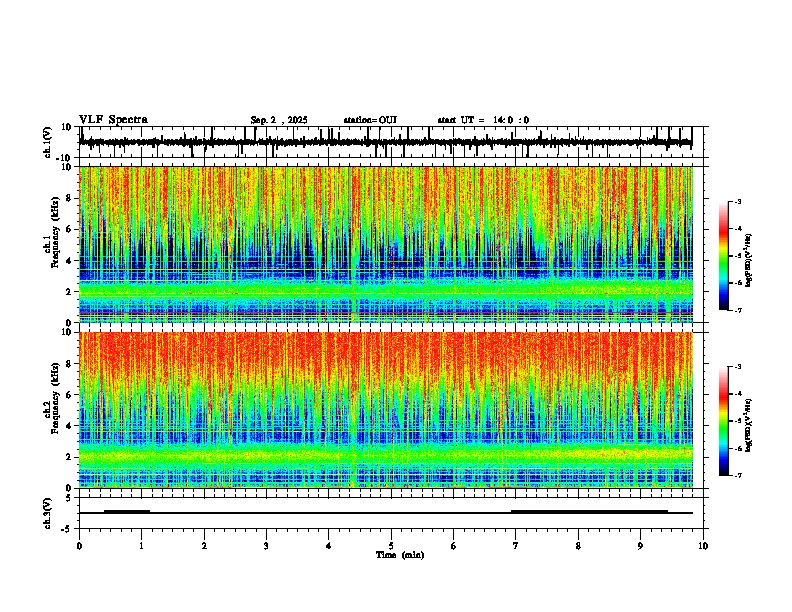
Task: Click the "-7" label on ch.2 color scale
Action: 738,475
